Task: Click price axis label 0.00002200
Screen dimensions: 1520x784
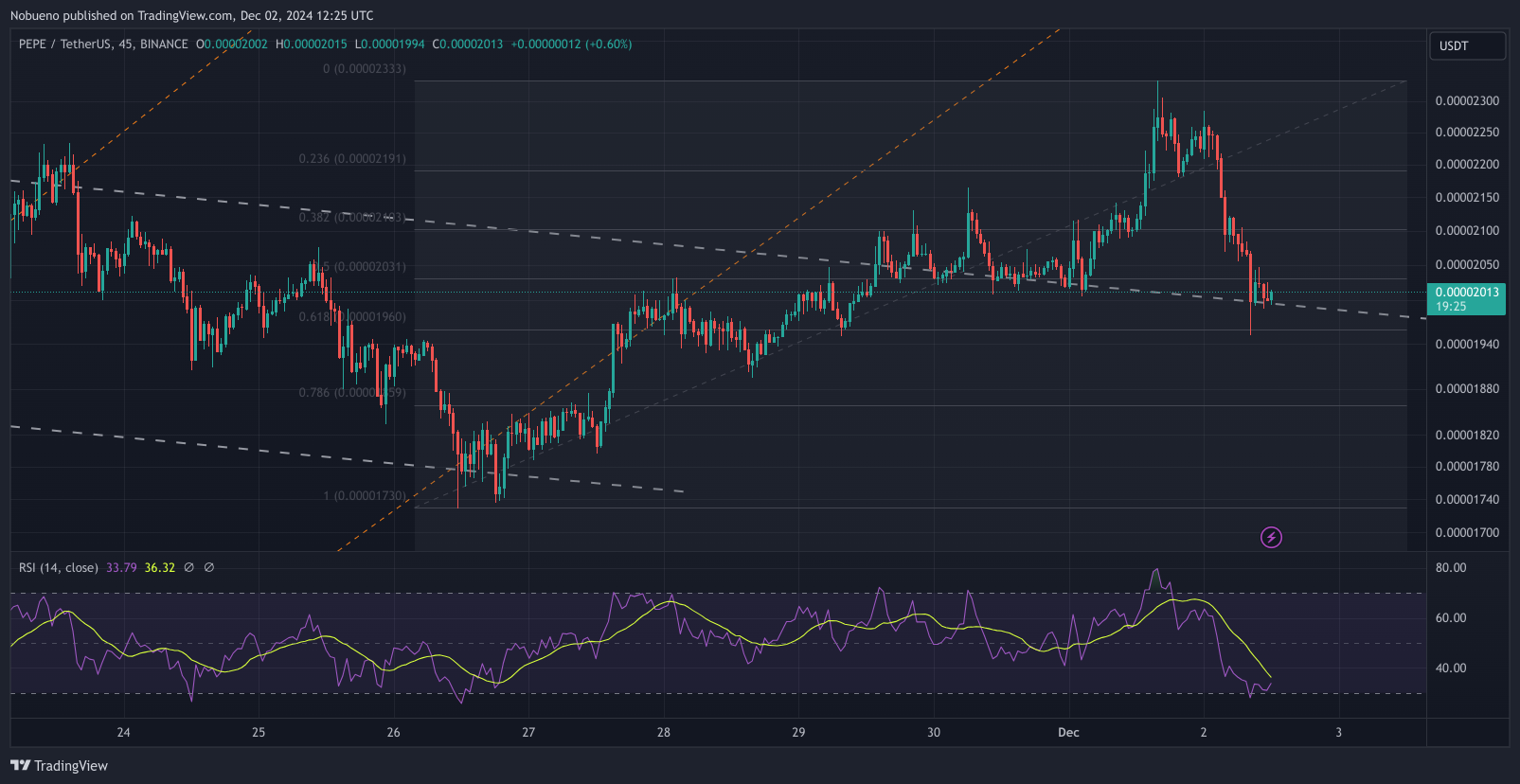Action: click(x=1467, y=164)
